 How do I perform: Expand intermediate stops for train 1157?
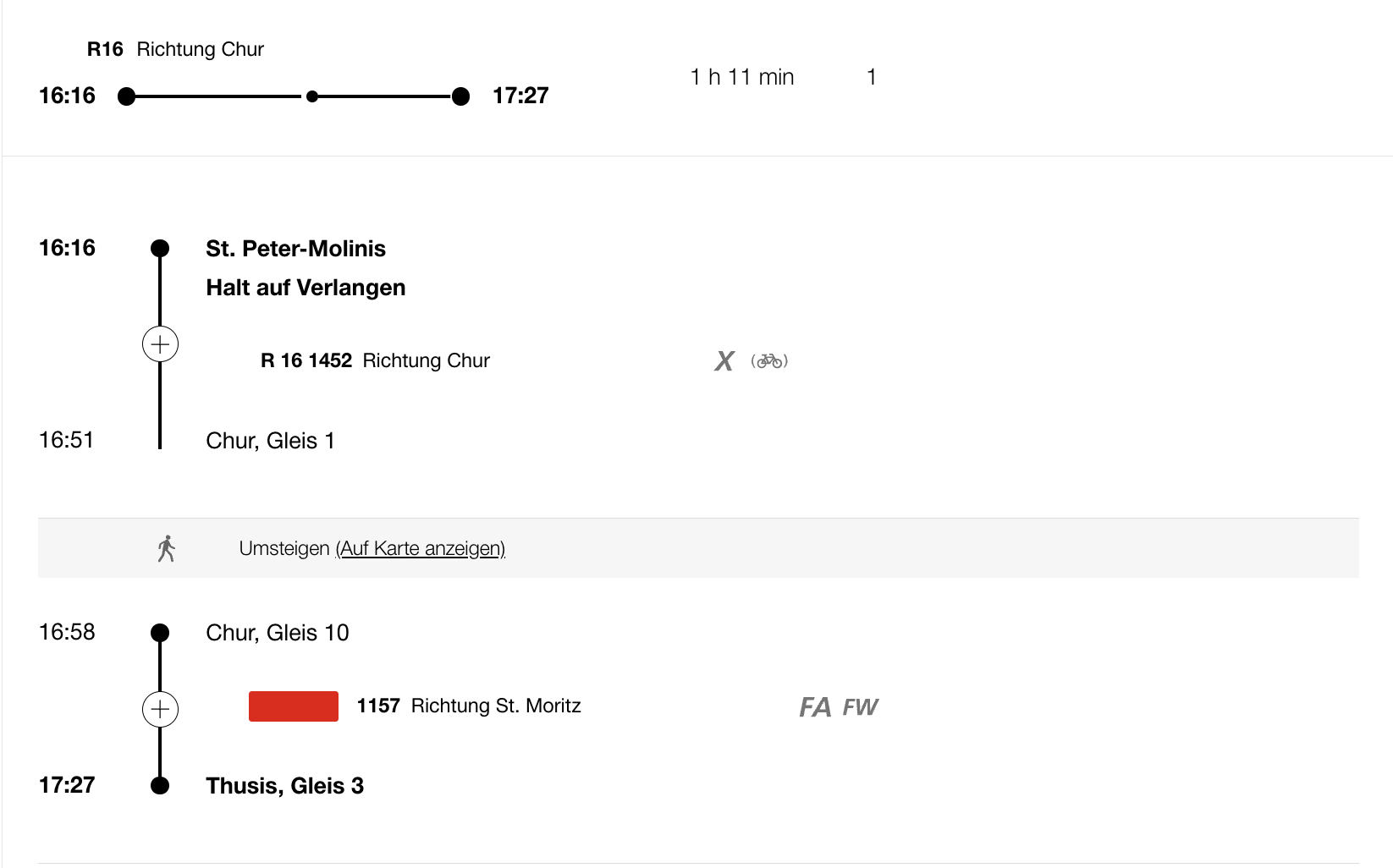[x=160, y=709]
